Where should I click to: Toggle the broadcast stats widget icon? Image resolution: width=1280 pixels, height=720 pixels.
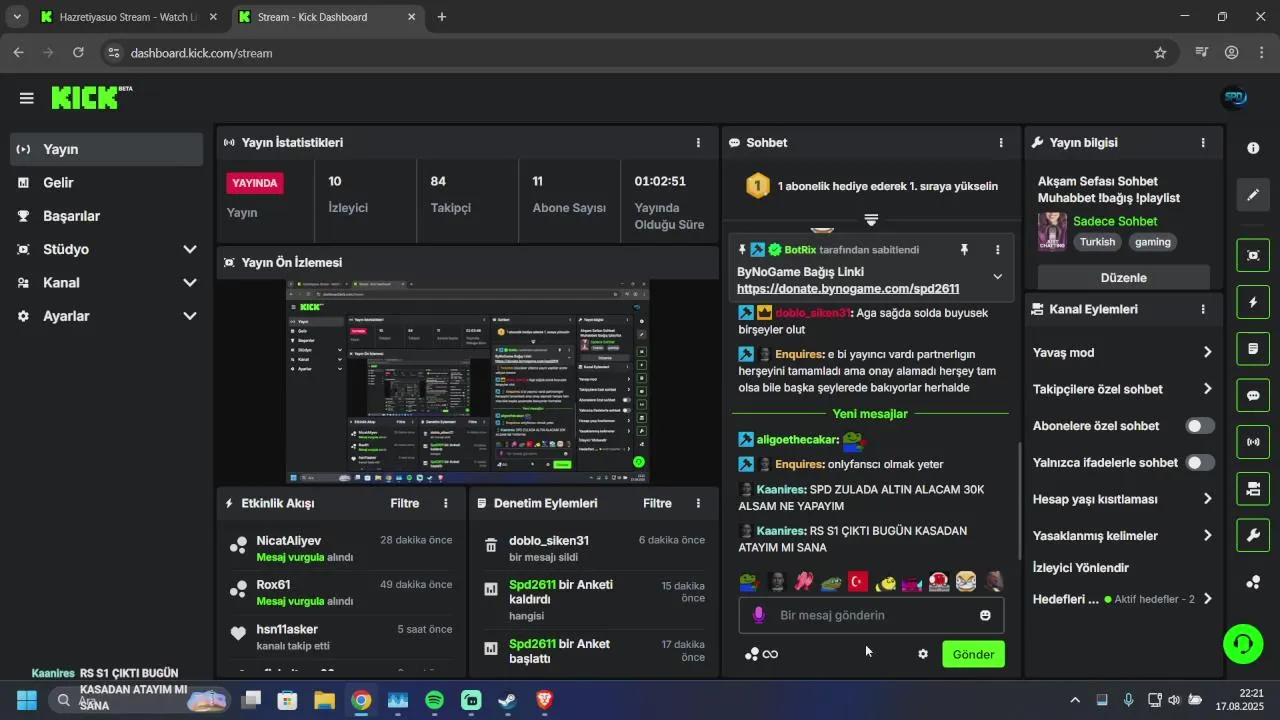click(x=1253, y=442)
